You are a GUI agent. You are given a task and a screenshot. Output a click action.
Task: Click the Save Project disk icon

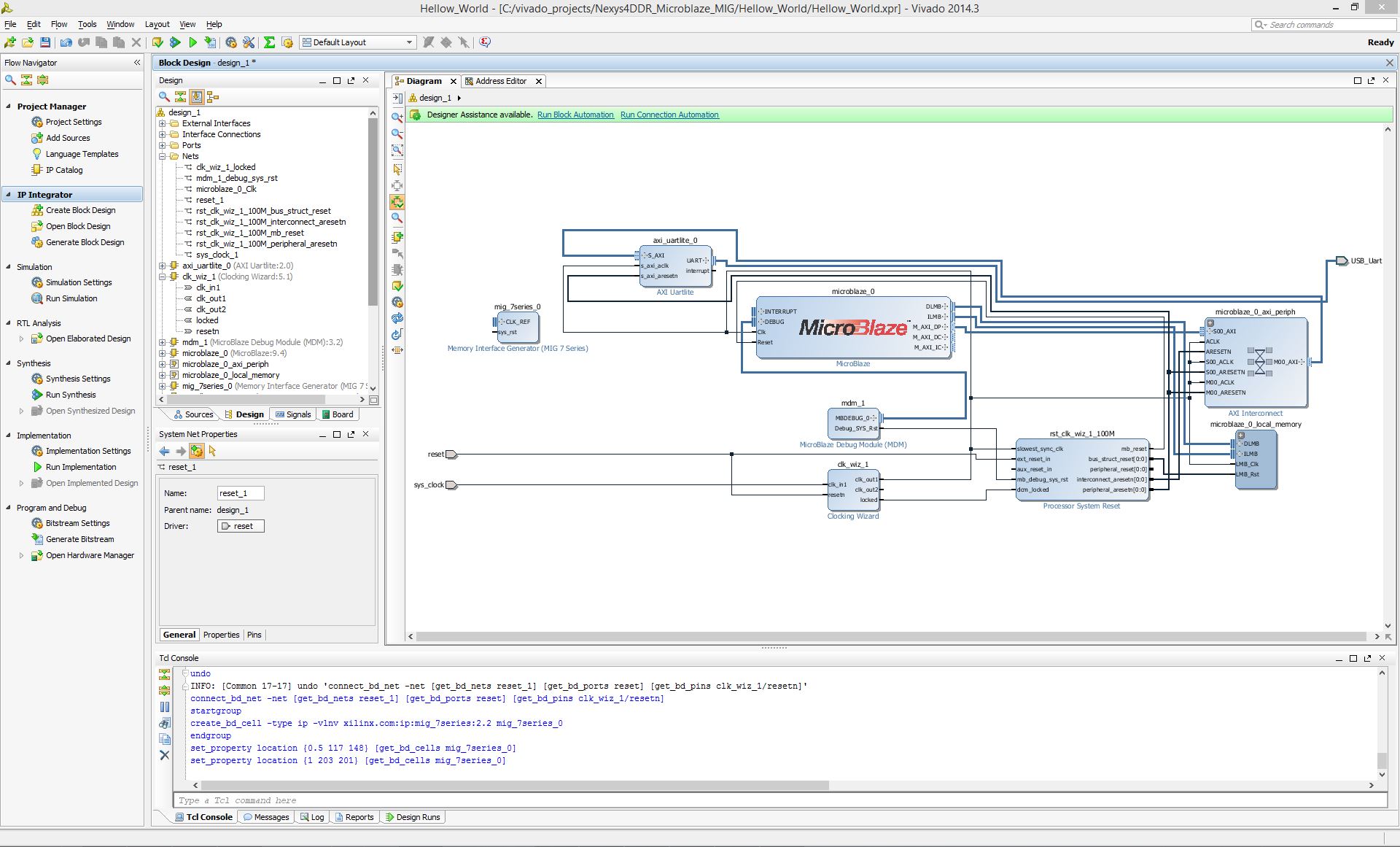point(45,42)
